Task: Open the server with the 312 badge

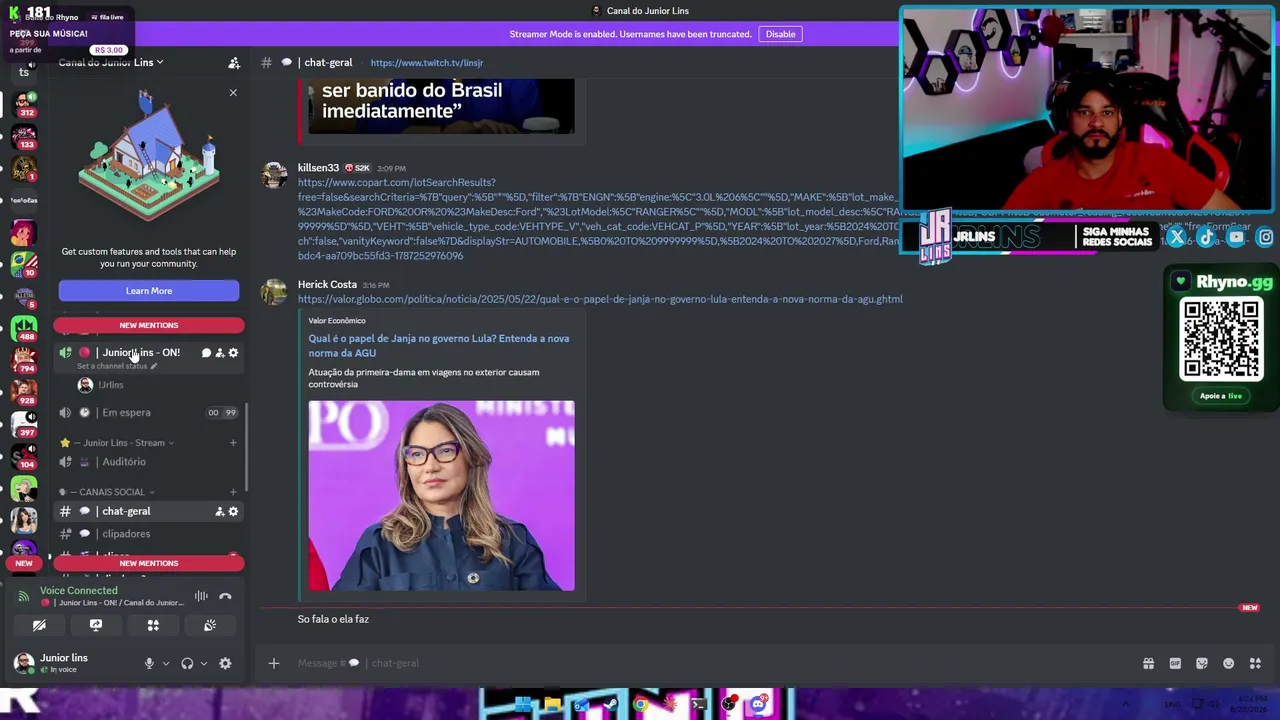Action: [x=24, y=103]
